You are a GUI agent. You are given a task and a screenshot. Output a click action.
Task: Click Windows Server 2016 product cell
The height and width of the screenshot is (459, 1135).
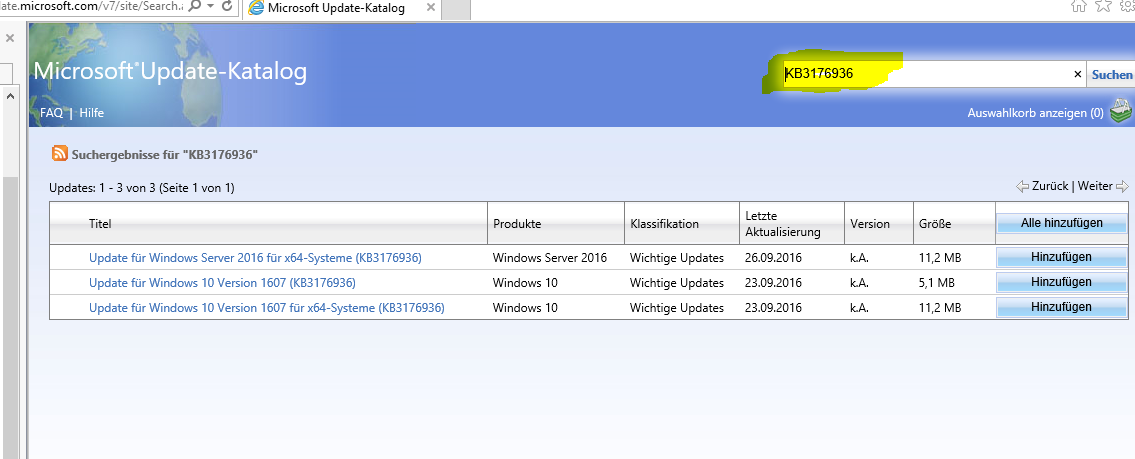tap(549, 258)
